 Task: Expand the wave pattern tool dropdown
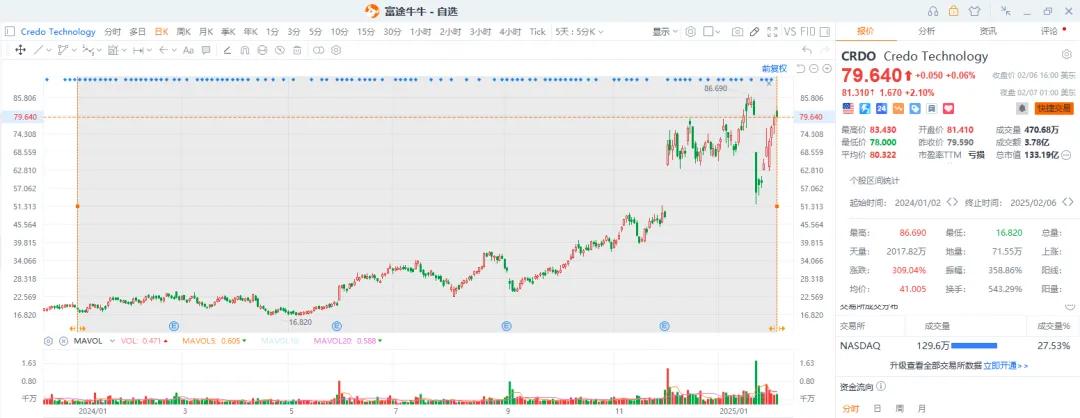[x=100, y=50]
